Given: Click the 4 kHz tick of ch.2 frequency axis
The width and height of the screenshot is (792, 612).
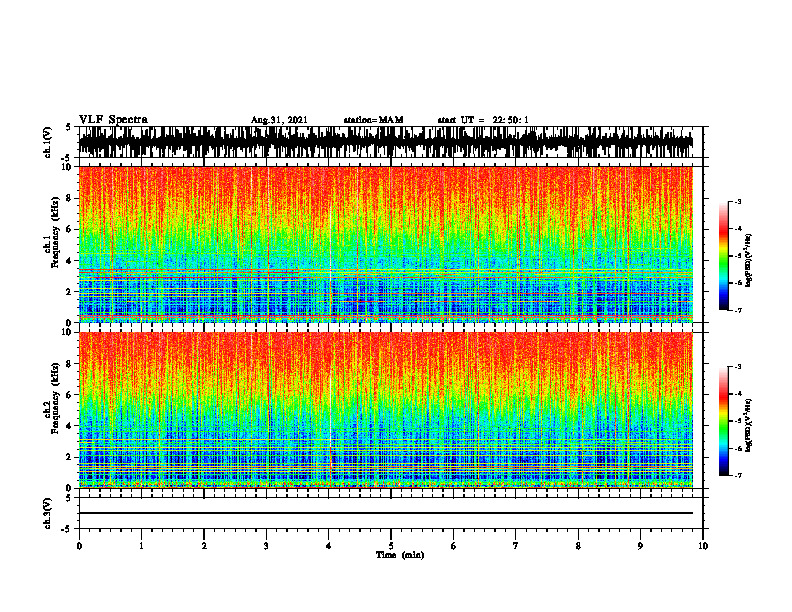Looking at the screenshot, I should click(x=70, y=426).
